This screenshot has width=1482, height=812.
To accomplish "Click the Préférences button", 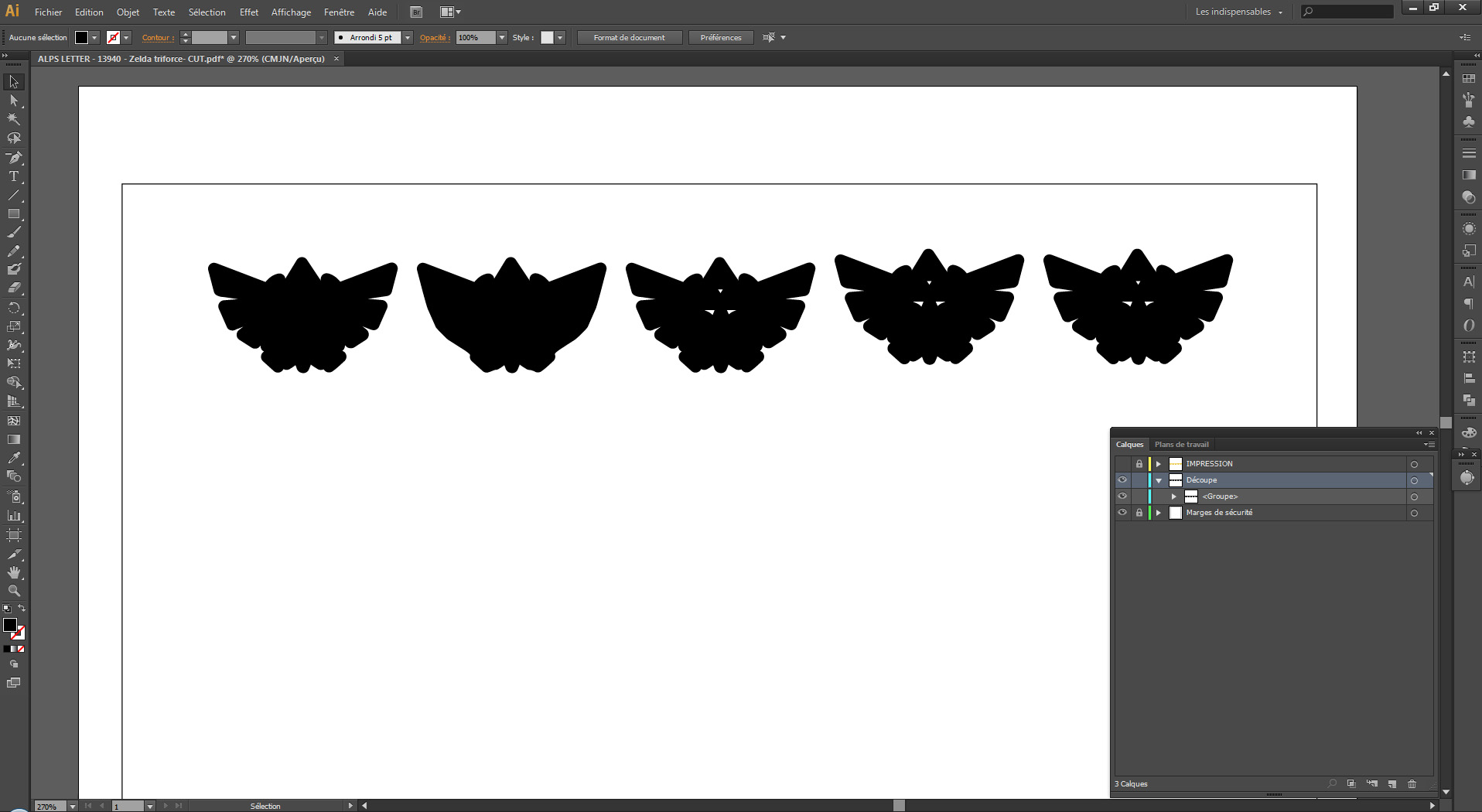I will [x=721, y=37].
